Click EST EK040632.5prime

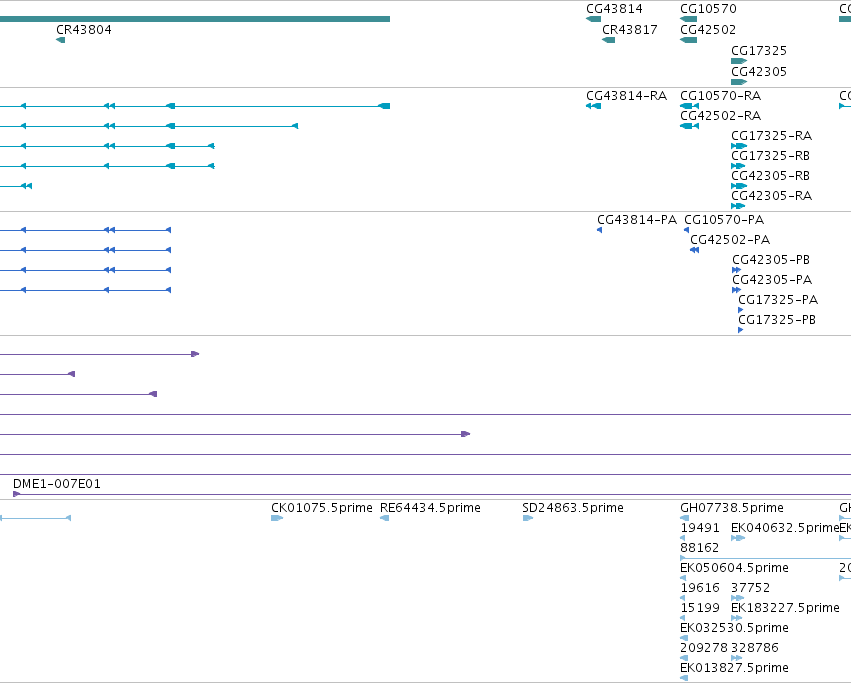[738, 538]
